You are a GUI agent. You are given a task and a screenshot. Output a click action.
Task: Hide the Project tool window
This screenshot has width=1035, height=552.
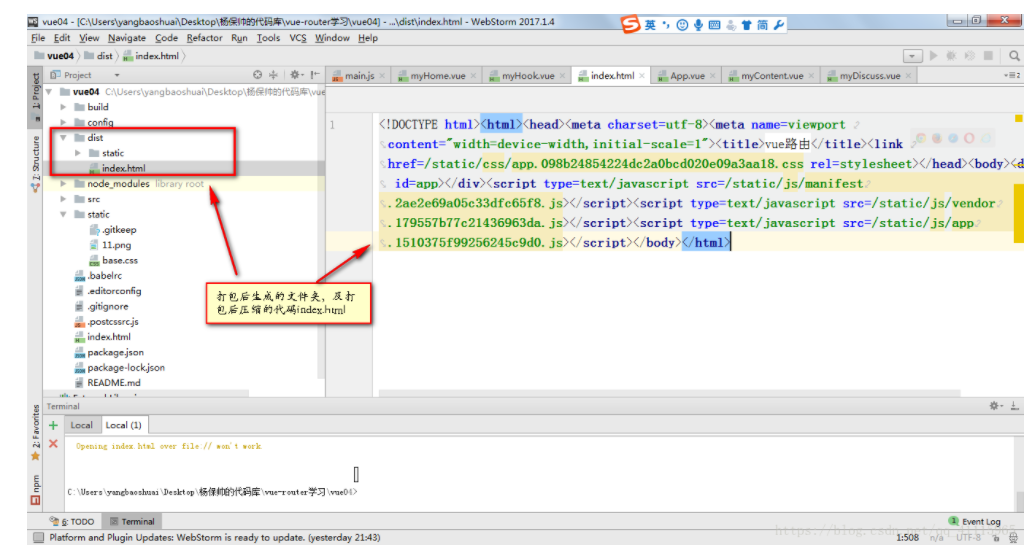(x=315, y=75)
